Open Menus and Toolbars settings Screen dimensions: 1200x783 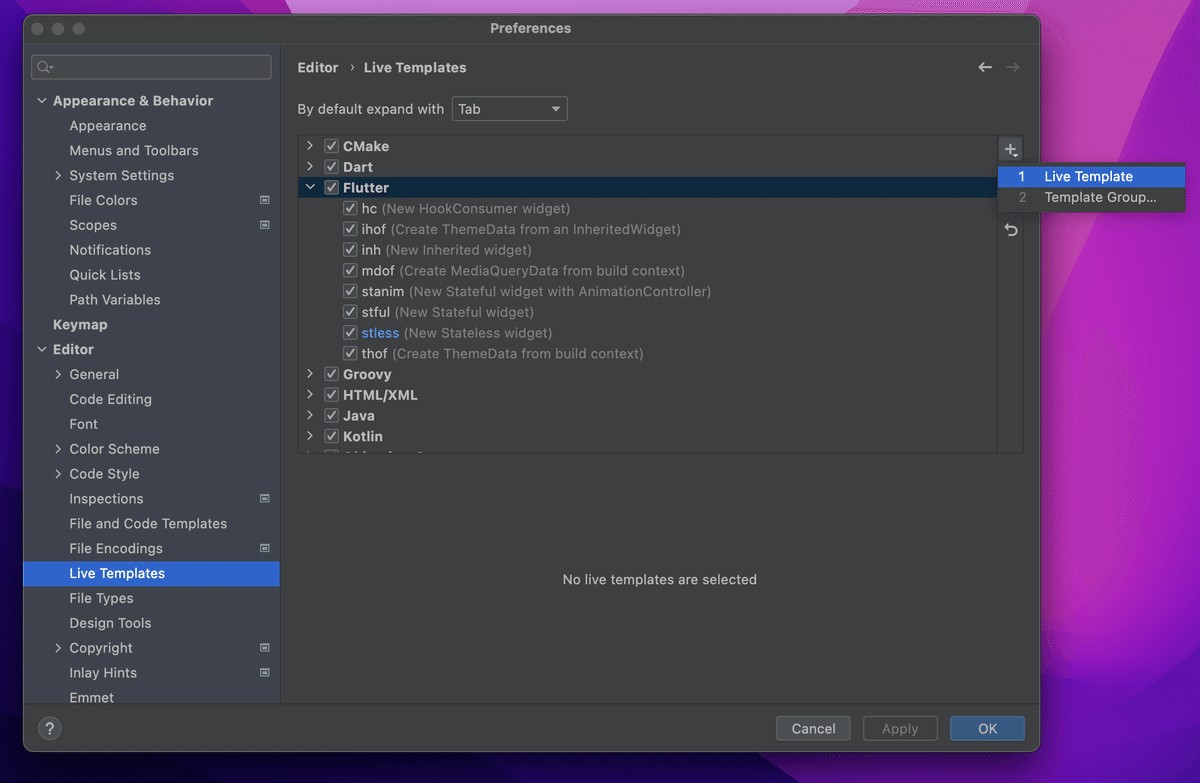[134, 151]
